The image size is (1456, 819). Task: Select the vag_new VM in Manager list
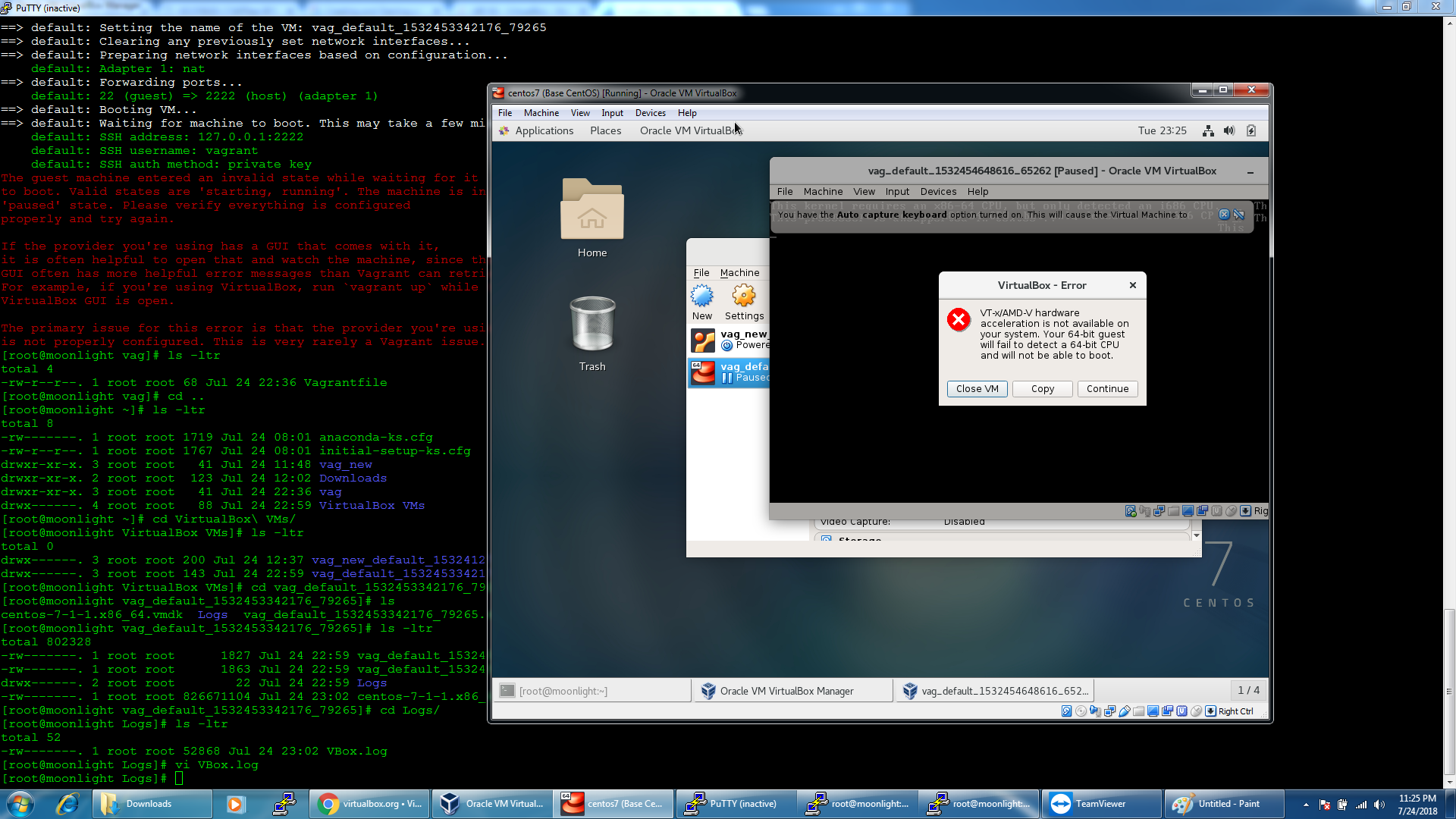click(x=729, y=340)
